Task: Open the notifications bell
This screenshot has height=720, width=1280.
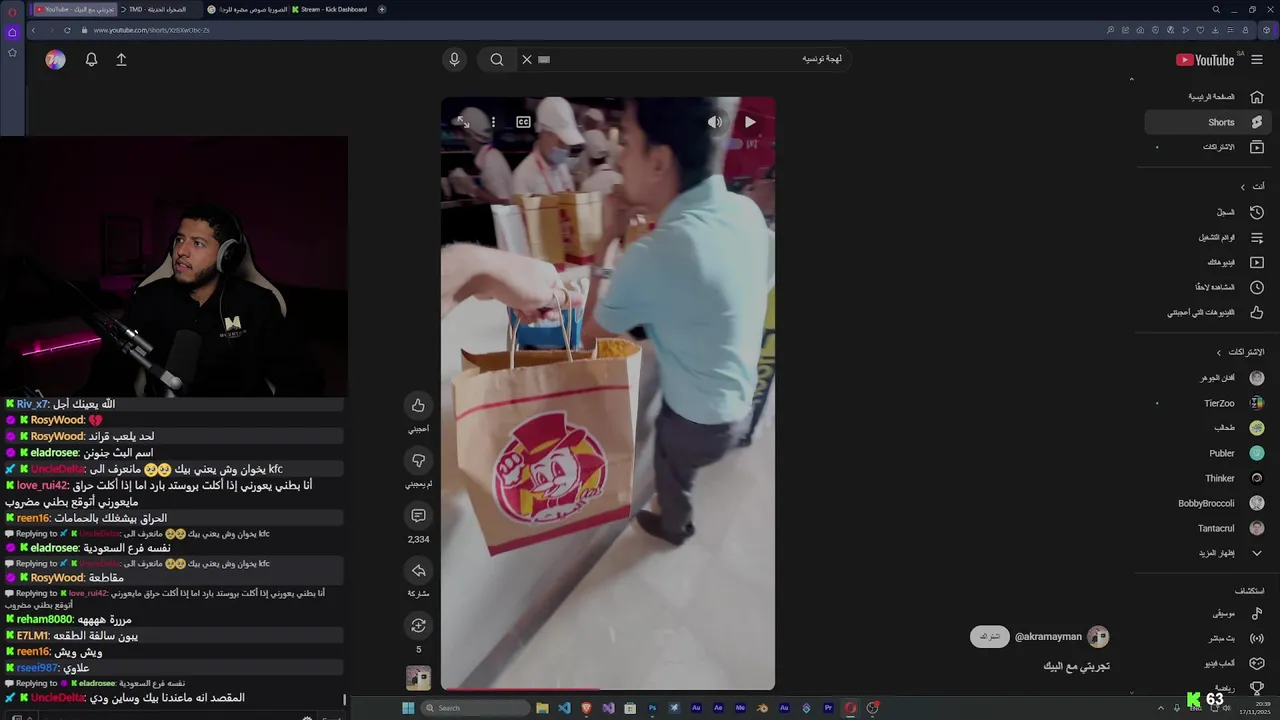Action: (91, 60)
